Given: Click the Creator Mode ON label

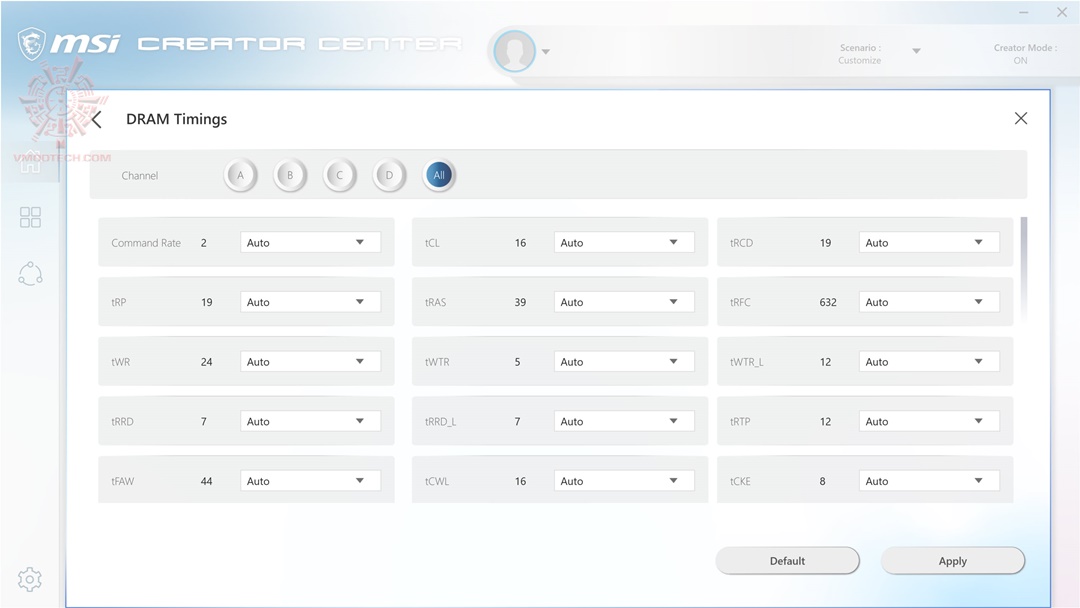Looking at the screenshot, I should coord(1024,54).
